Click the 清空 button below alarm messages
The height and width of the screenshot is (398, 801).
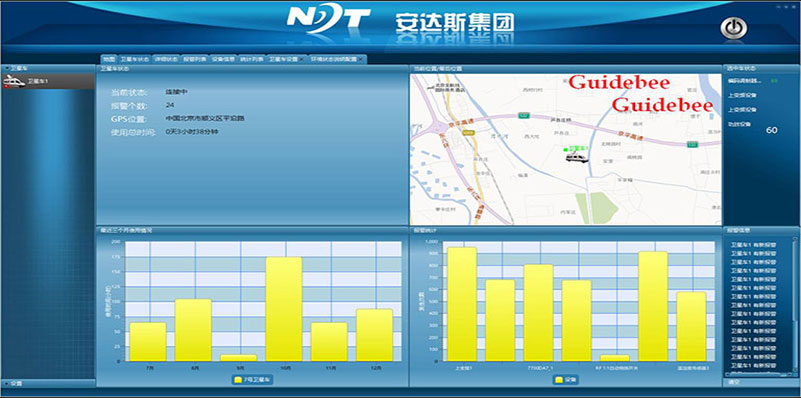pos(734,382)
